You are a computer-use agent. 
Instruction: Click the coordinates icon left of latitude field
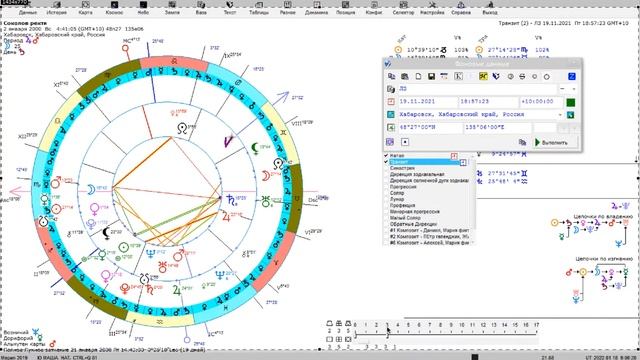point(391,128)
